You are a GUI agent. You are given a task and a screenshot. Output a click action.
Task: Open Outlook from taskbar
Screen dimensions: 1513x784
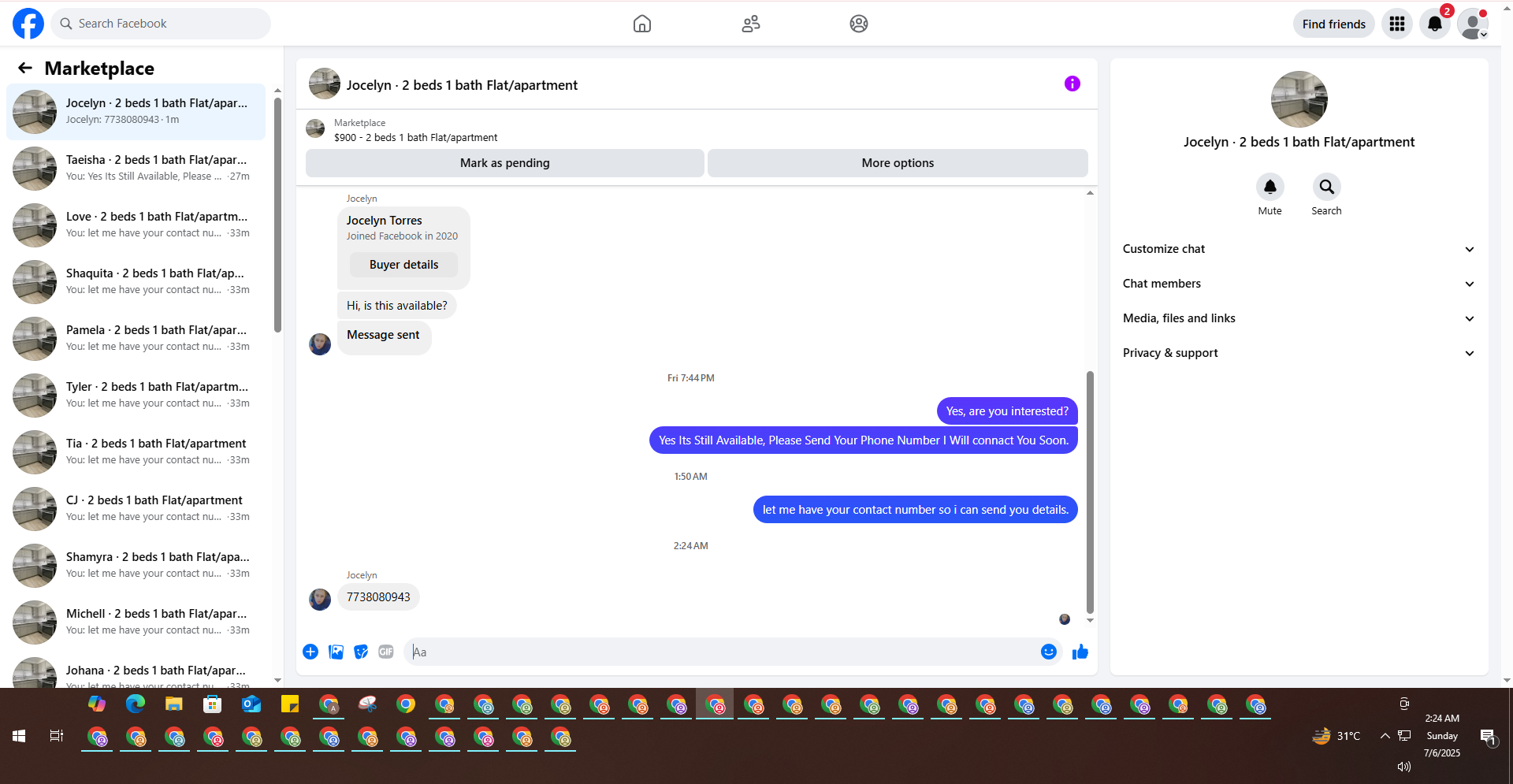[251, 704]
